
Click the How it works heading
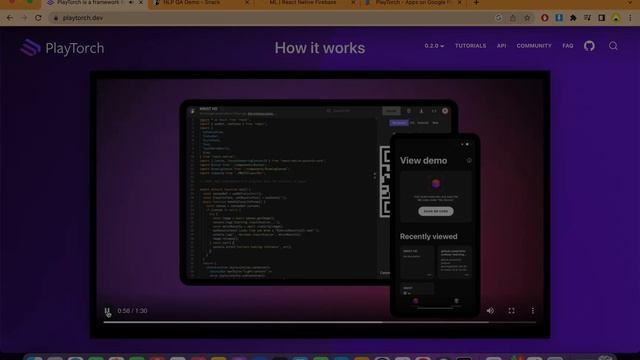click(320, 48)
